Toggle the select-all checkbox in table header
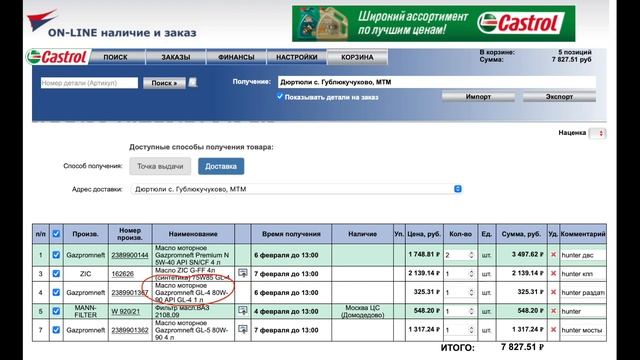Image resolution: width=640 pixels, height=360 pixels. click(x=56, y=234)
